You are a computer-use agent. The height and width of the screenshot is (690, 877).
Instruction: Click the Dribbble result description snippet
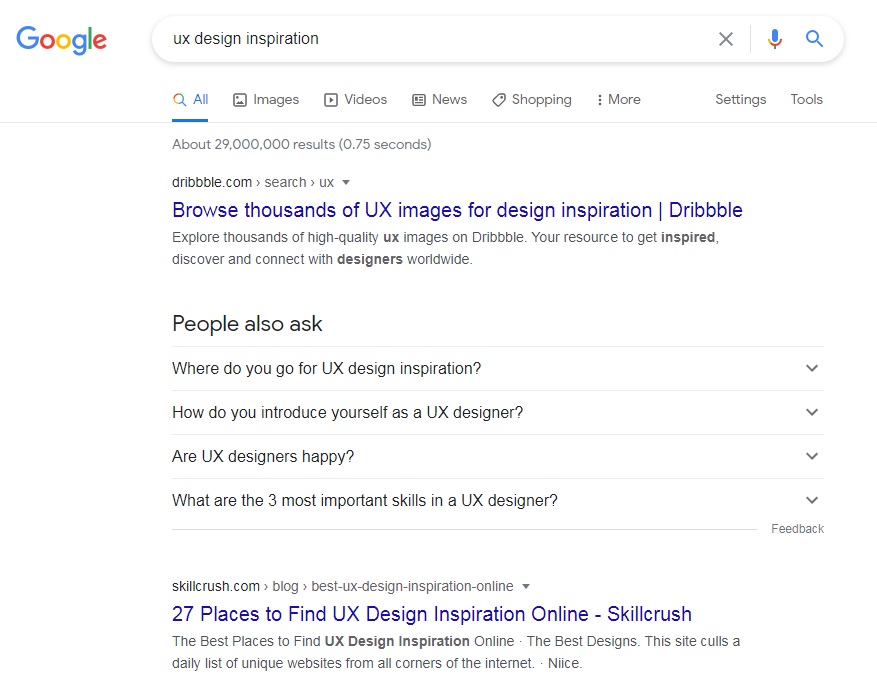(x=445, y=248)
